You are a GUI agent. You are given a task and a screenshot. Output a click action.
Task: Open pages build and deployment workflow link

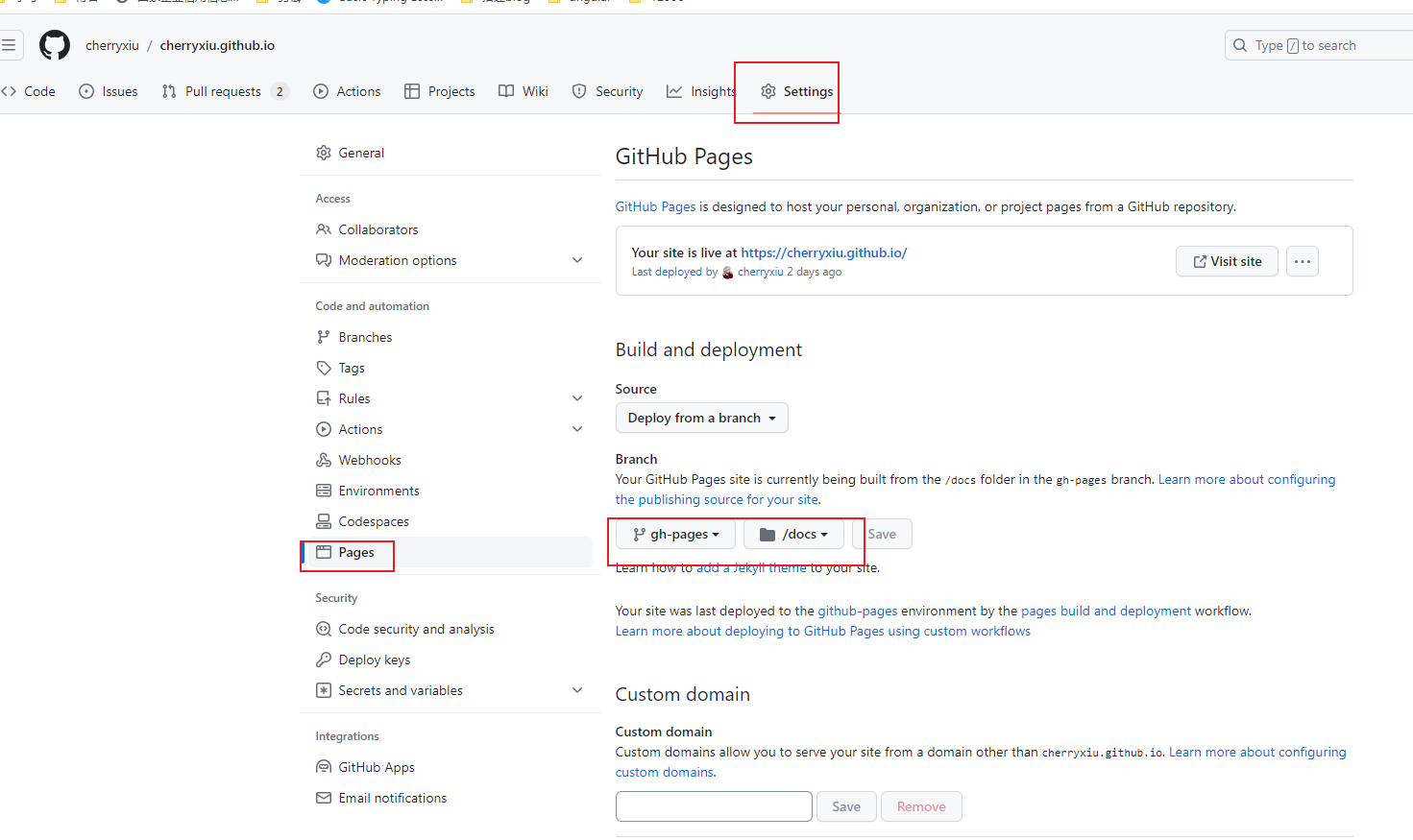coord(1106,611)
